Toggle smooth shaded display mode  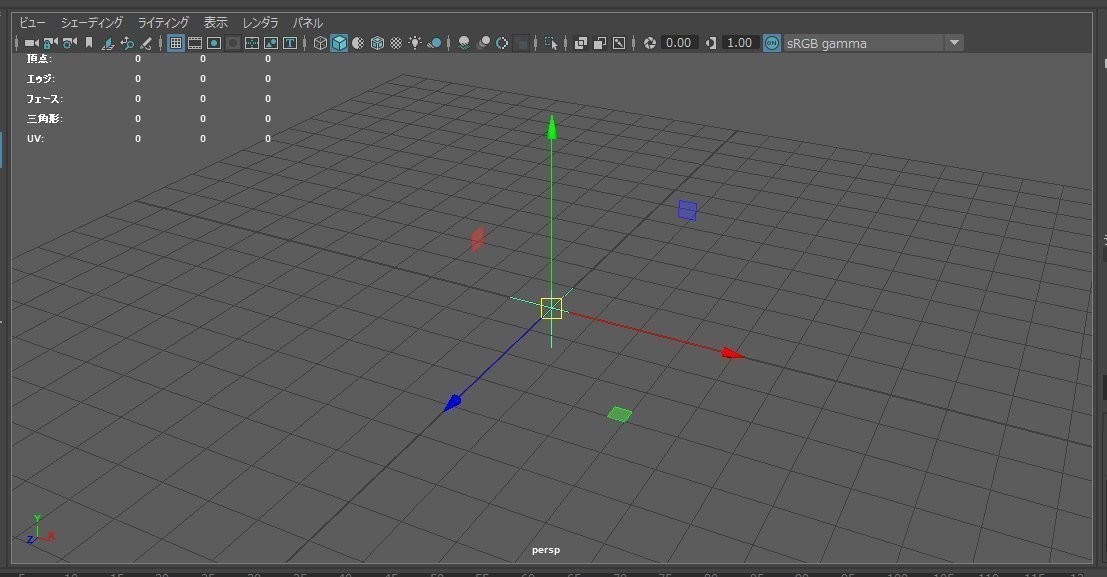(x=338, y=42)
